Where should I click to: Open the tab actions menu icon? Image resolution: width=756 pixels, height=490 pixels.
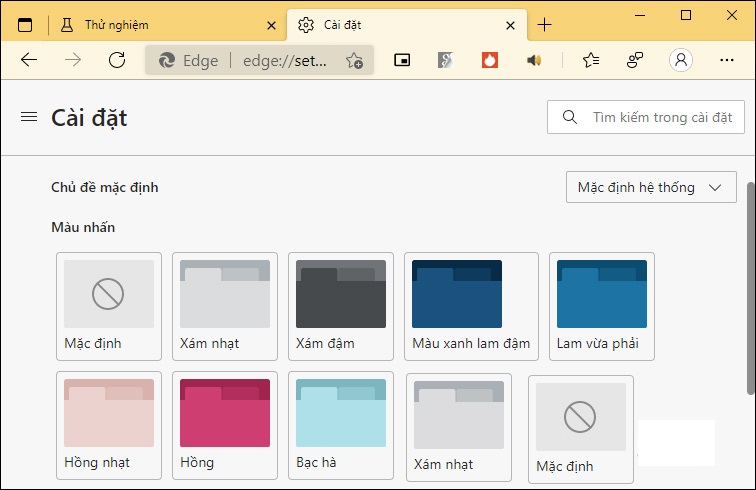(x=25, y=25)
